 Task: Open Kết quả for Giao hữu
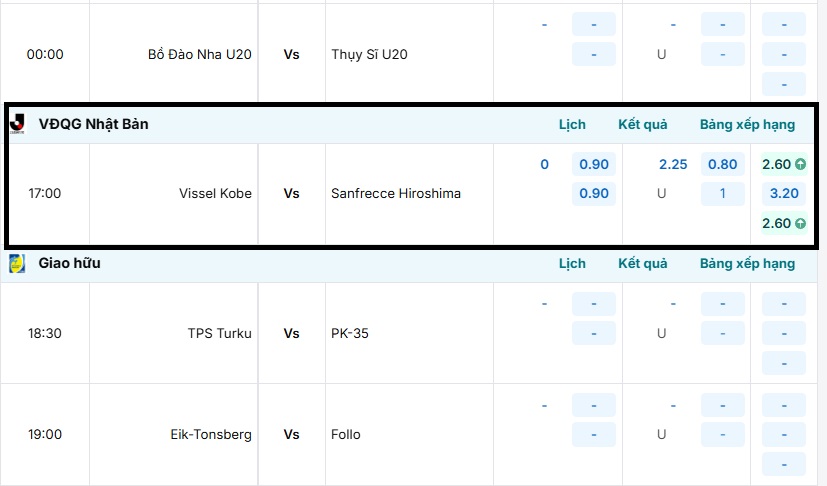[642, 264]
